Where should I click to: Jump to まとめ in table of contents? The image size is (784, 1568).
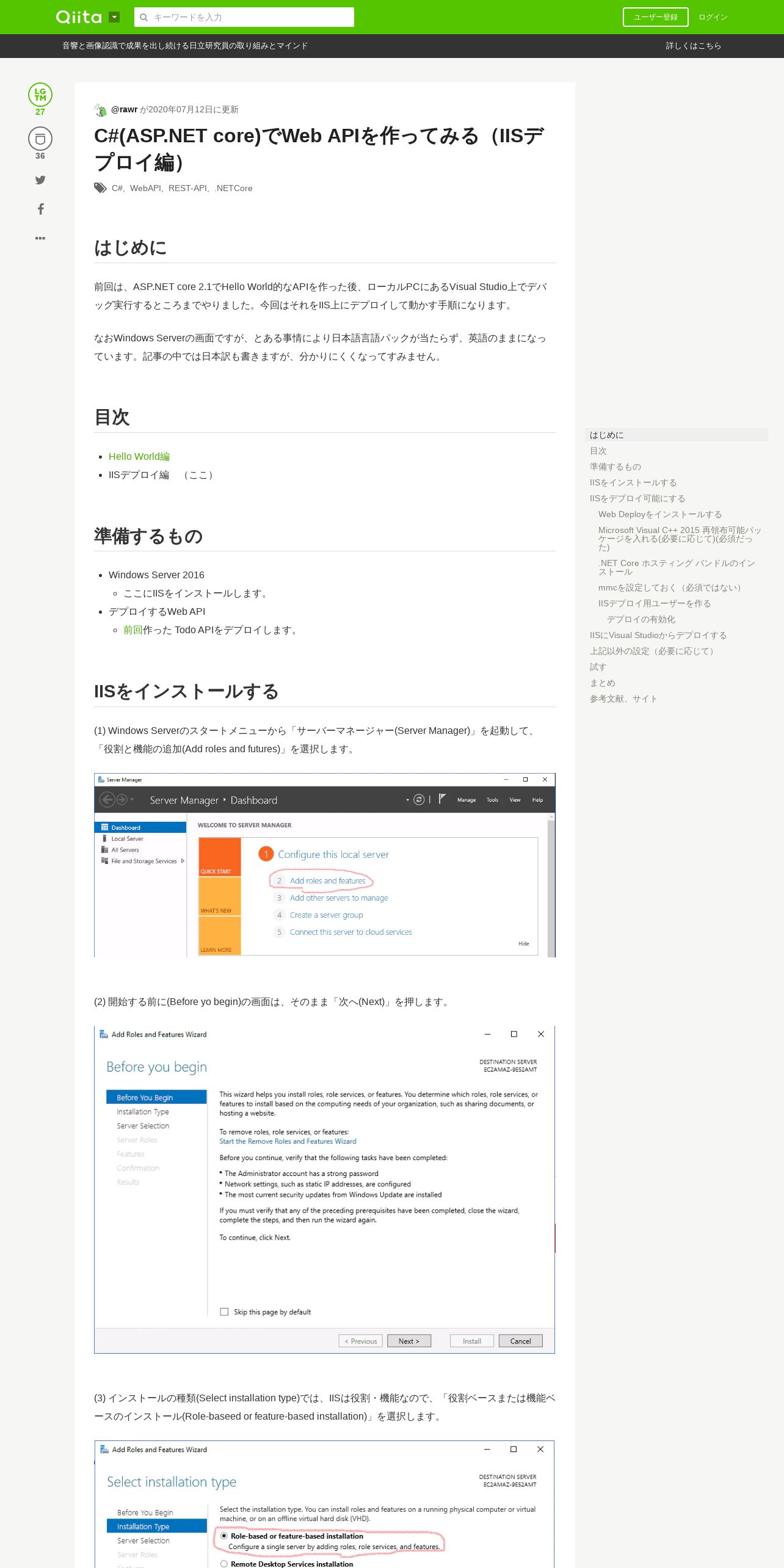pos(603,683)
